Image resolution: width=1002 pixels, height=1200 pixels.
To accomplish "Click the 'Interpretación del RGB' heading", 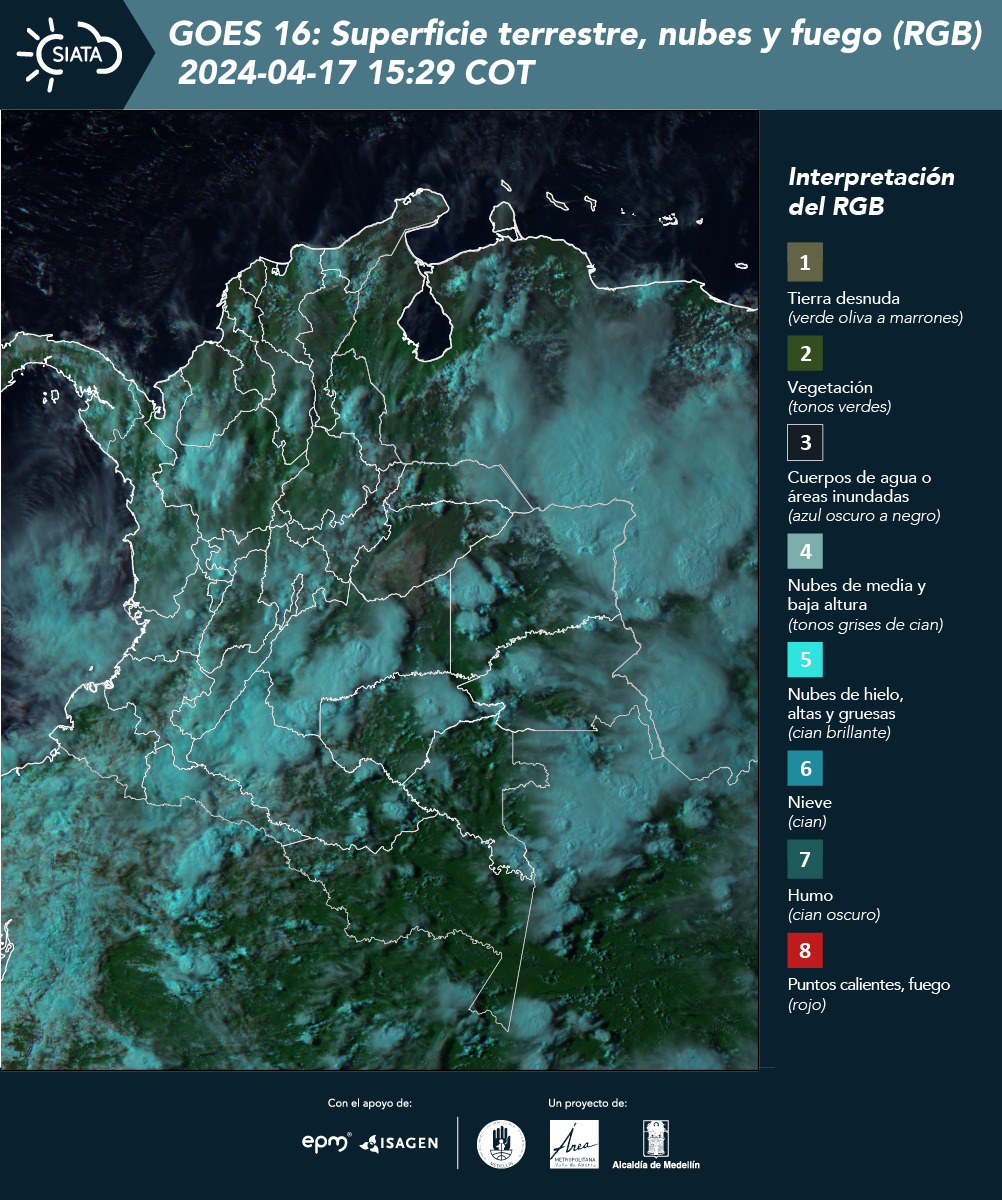I will tap(871, 192).
